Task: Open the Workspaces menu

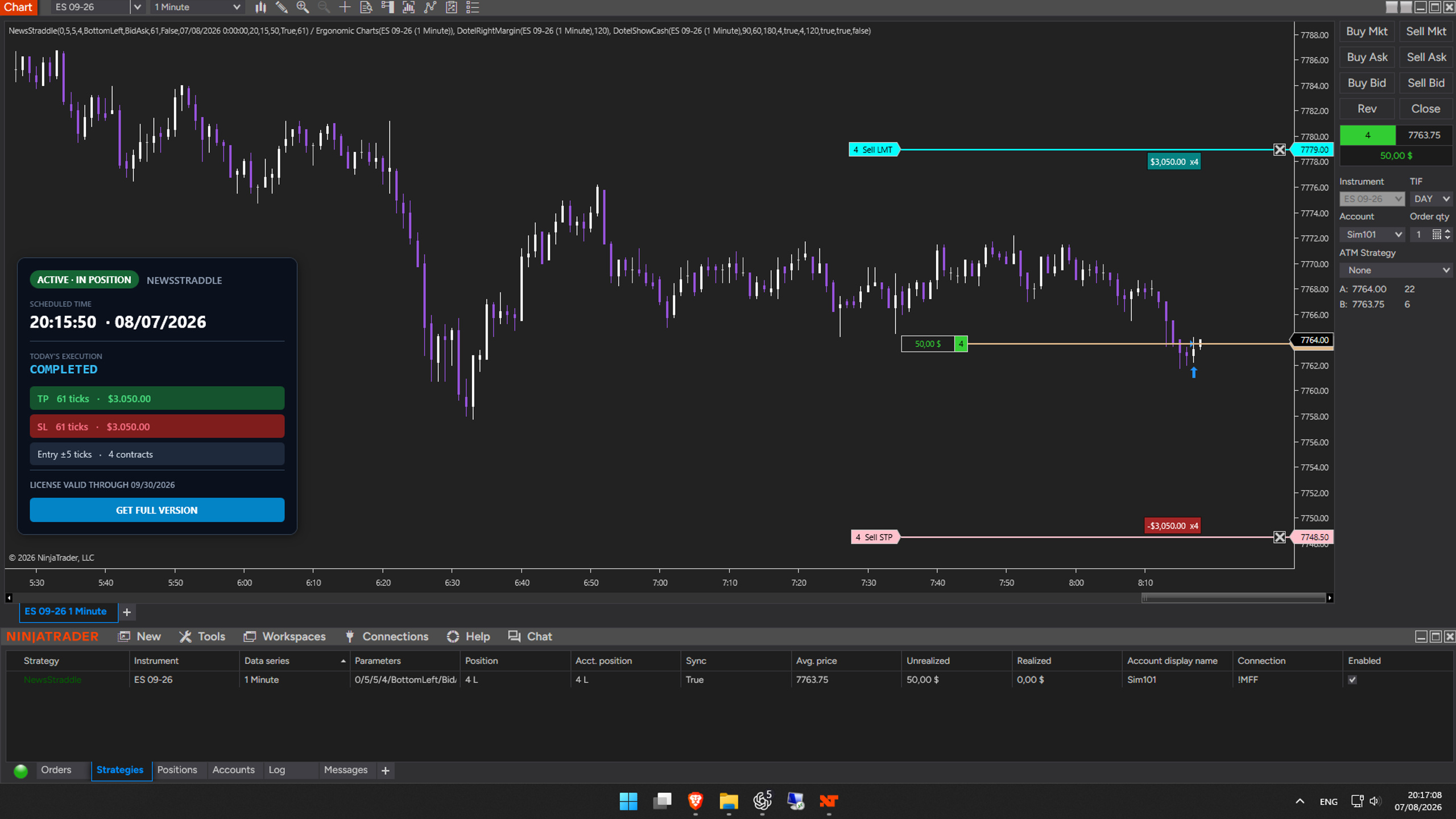Action: point(284,636)
